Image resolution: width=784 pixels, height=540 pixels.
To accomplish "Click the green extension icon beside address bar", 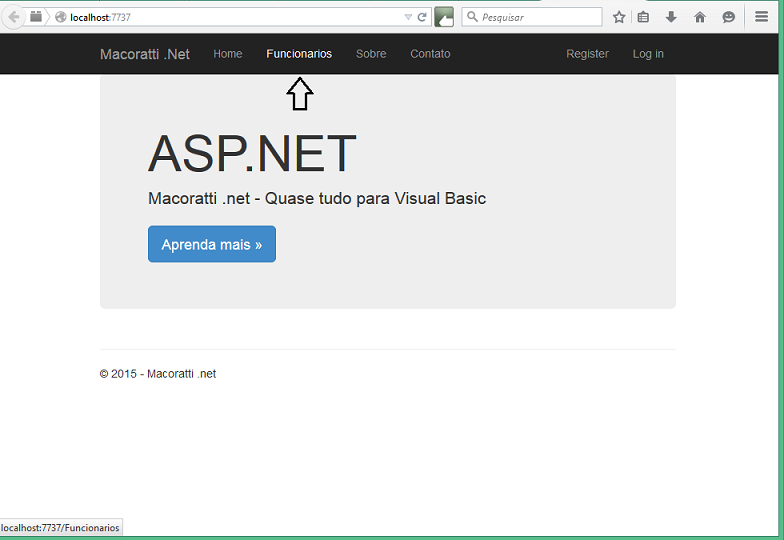I will tap(444, 17).
